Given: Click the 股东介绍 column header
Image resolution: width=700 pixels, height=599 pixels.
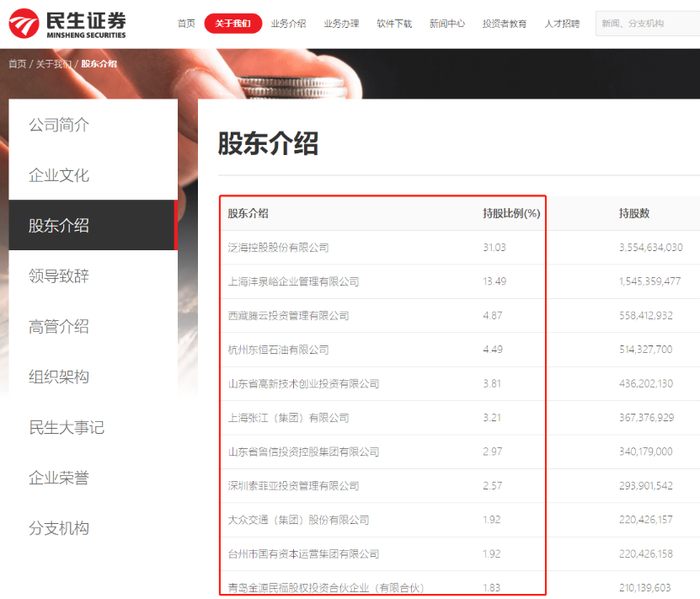Looking at the screenshot, I should (248, 213).
